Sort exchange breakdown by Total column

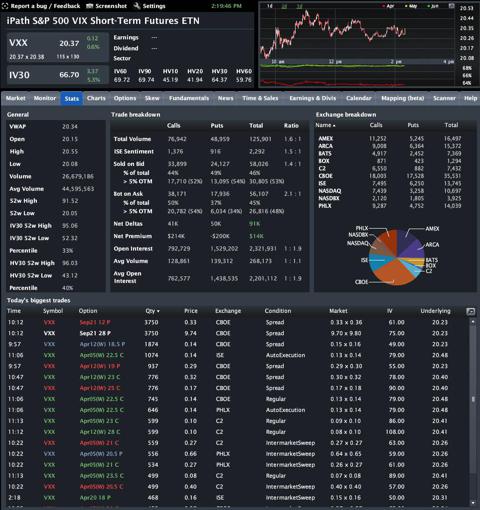451,125
